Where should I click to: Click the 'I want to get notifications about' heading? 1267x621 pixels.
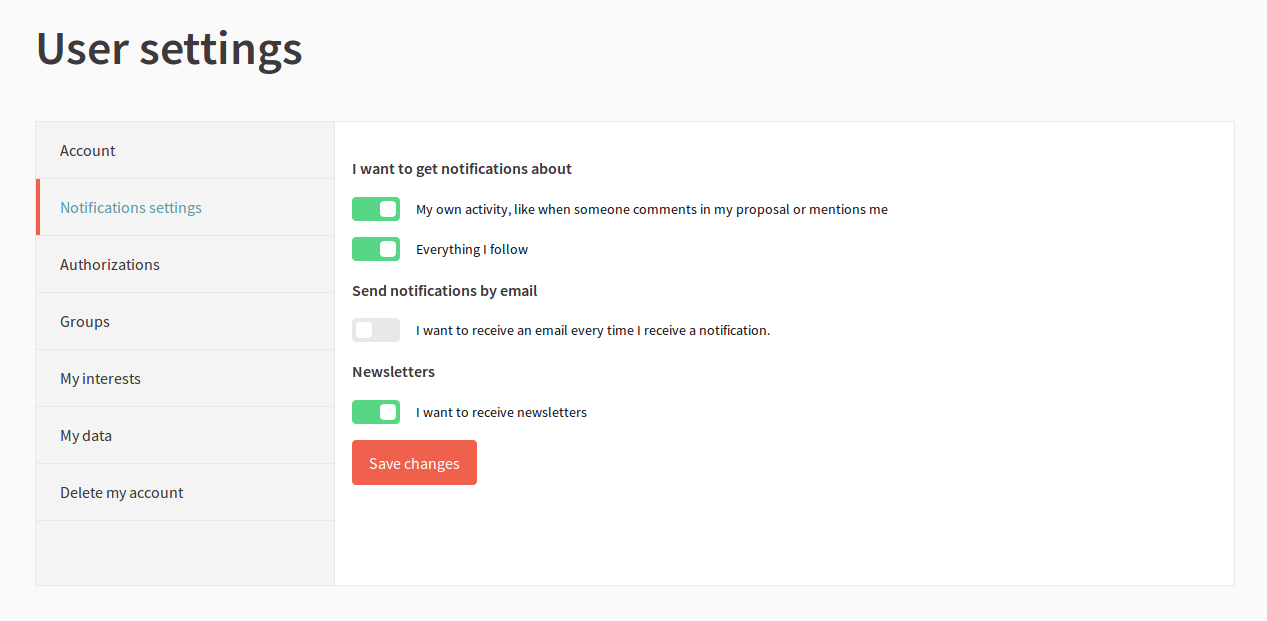coord(462,169)
